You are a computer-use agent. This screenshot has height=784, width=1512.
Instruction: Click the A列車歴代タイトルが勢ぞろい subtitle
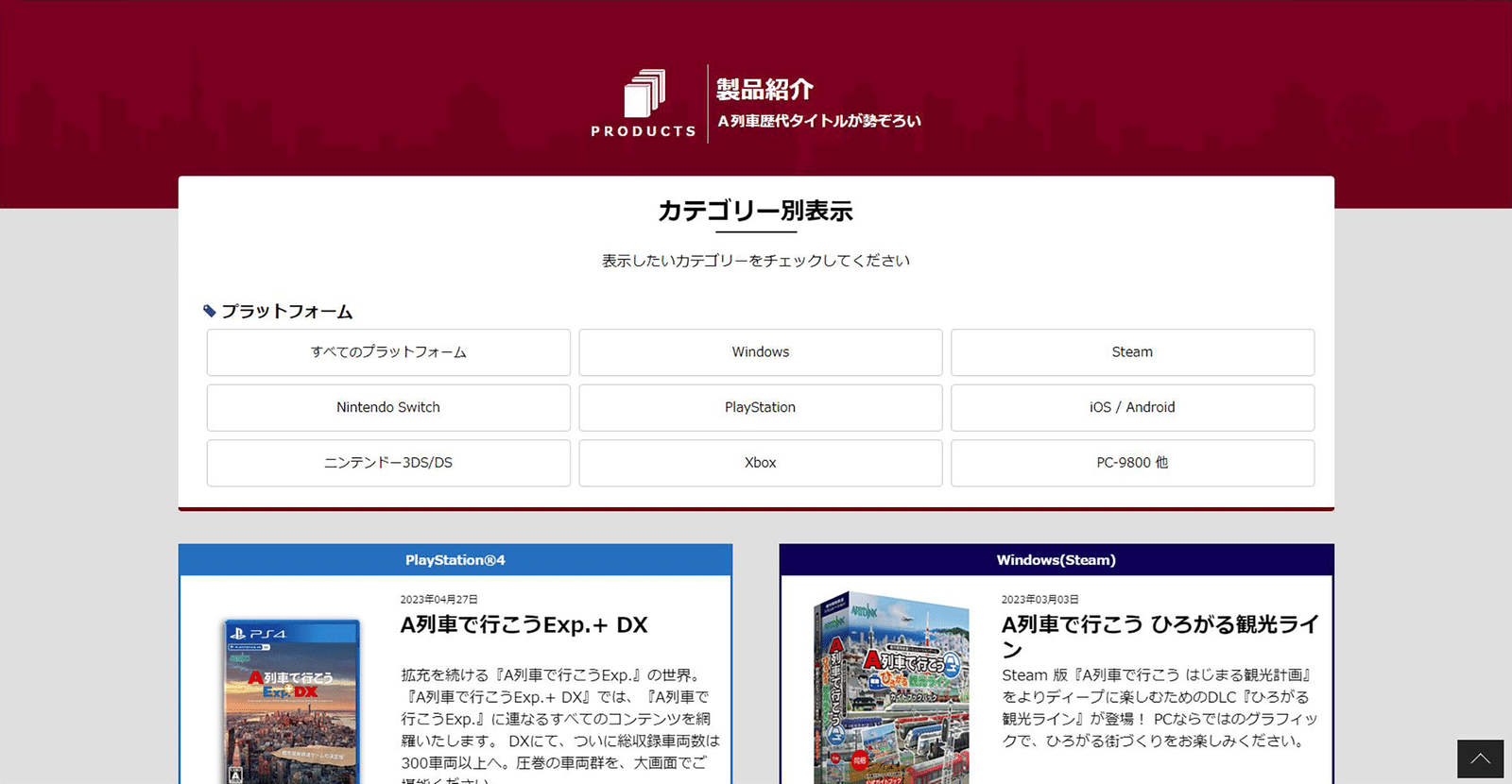(x=819, y=121)
